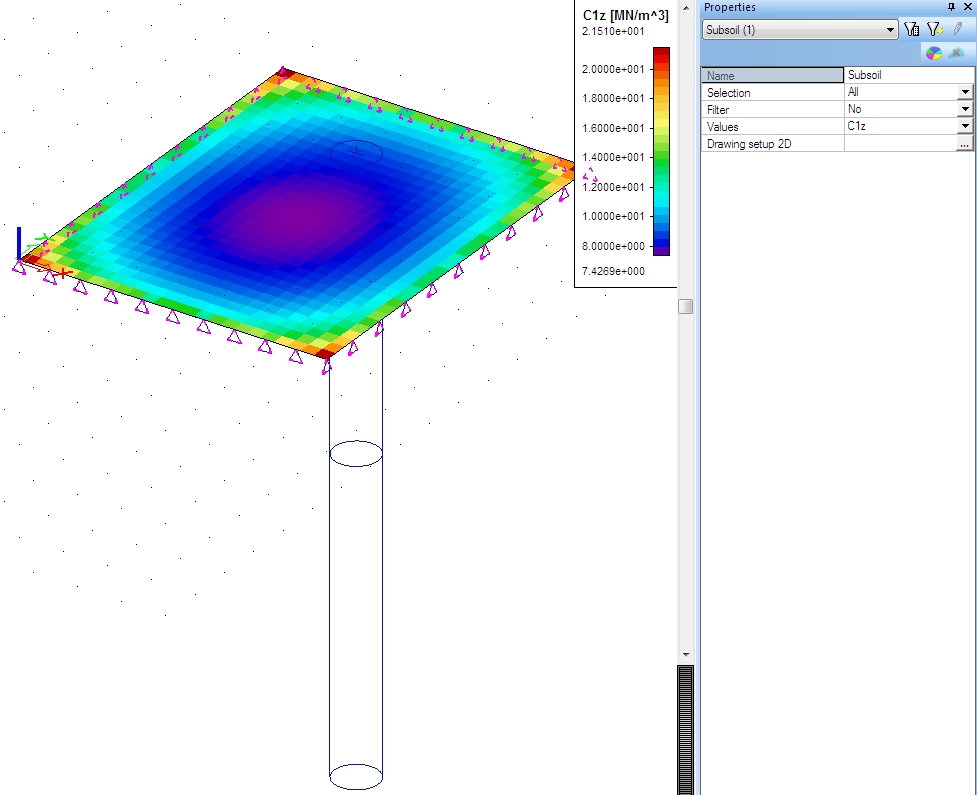Click the first filter icon beside Subsoil dropdown

coord(912,30)
